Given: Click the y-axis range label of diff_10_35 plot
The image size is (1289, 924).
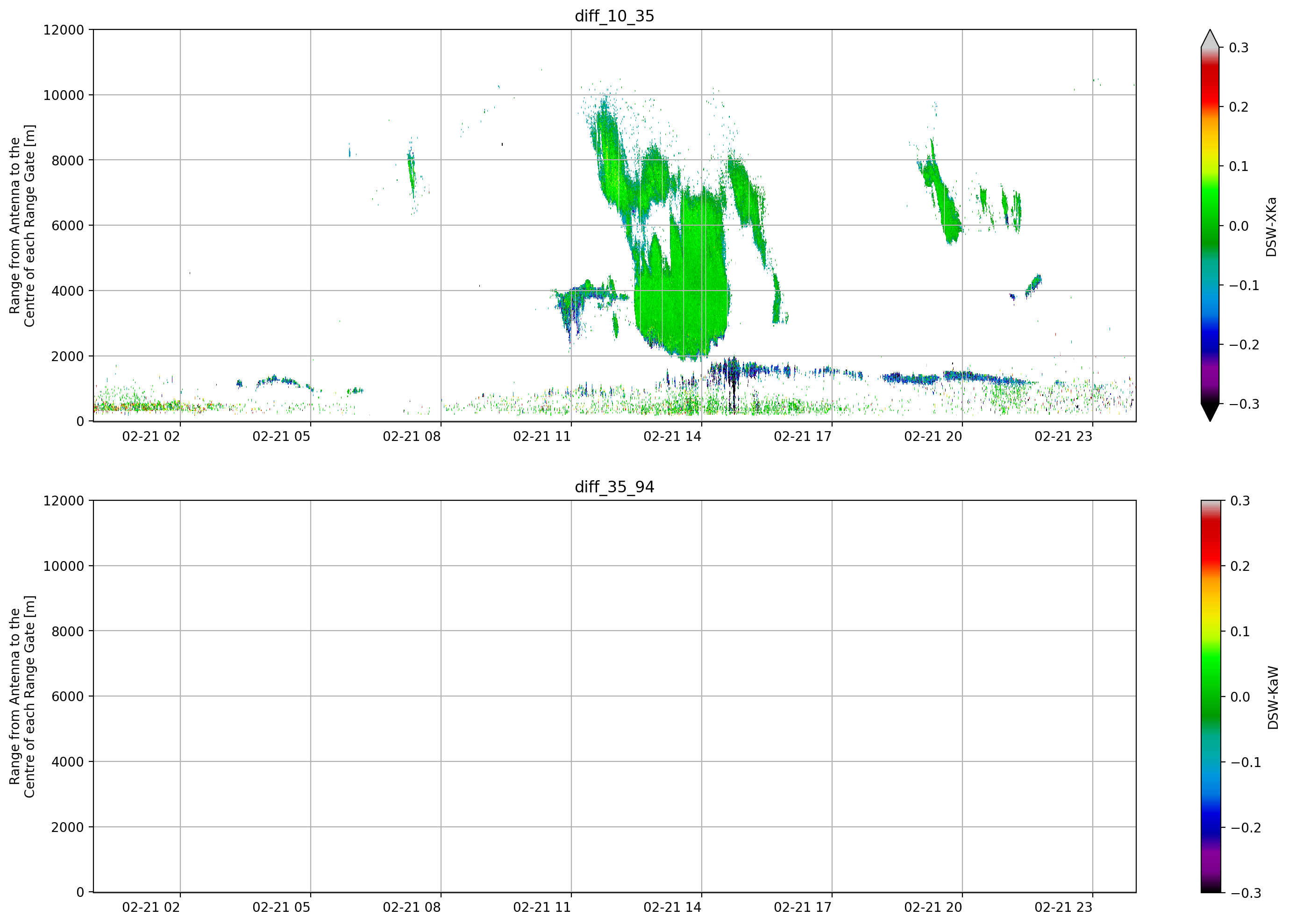Looking at the screenshot, I should tap(22, 226).
